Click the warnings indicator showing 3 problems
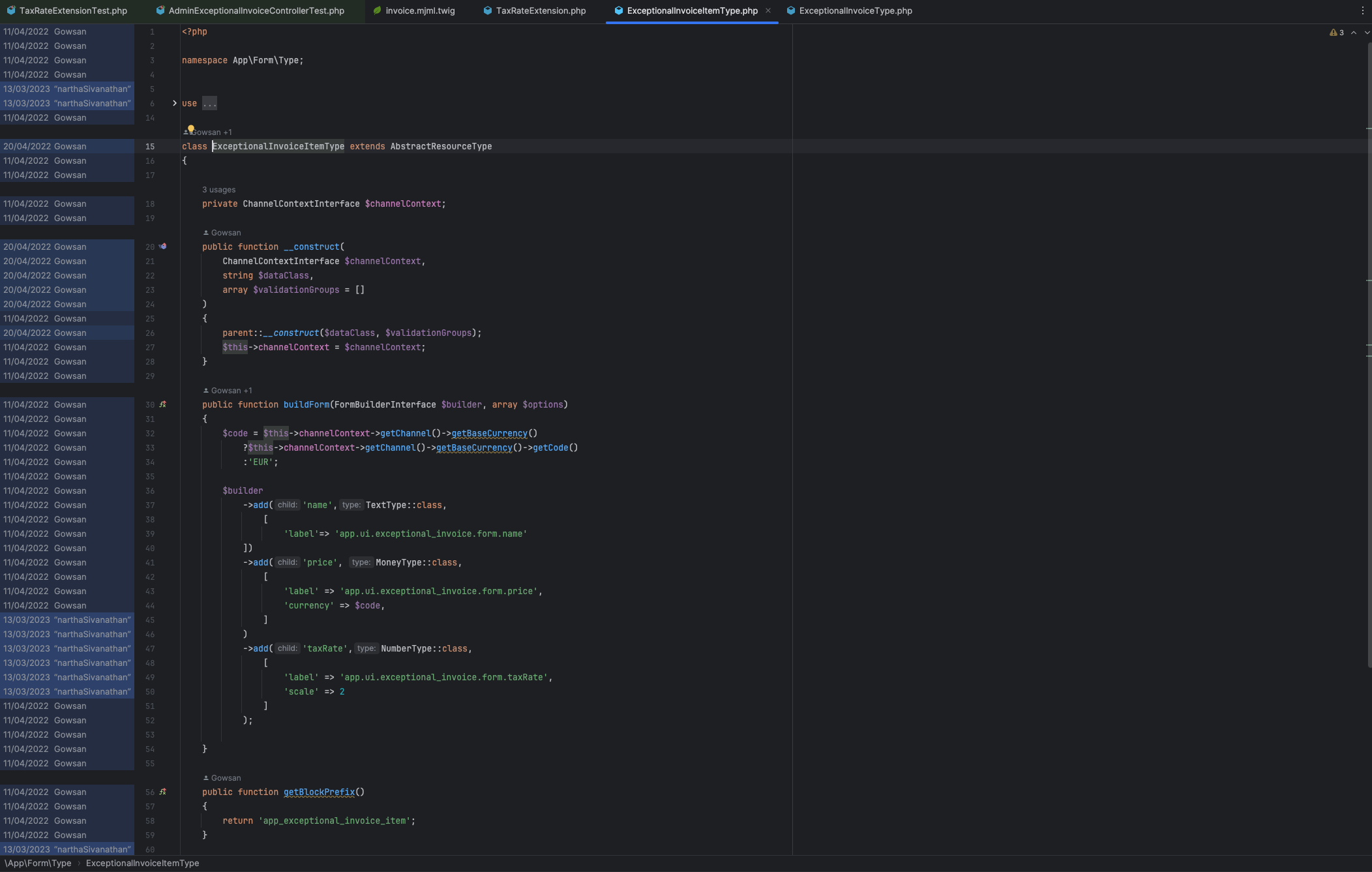1372x872 pixels. 1337,33
